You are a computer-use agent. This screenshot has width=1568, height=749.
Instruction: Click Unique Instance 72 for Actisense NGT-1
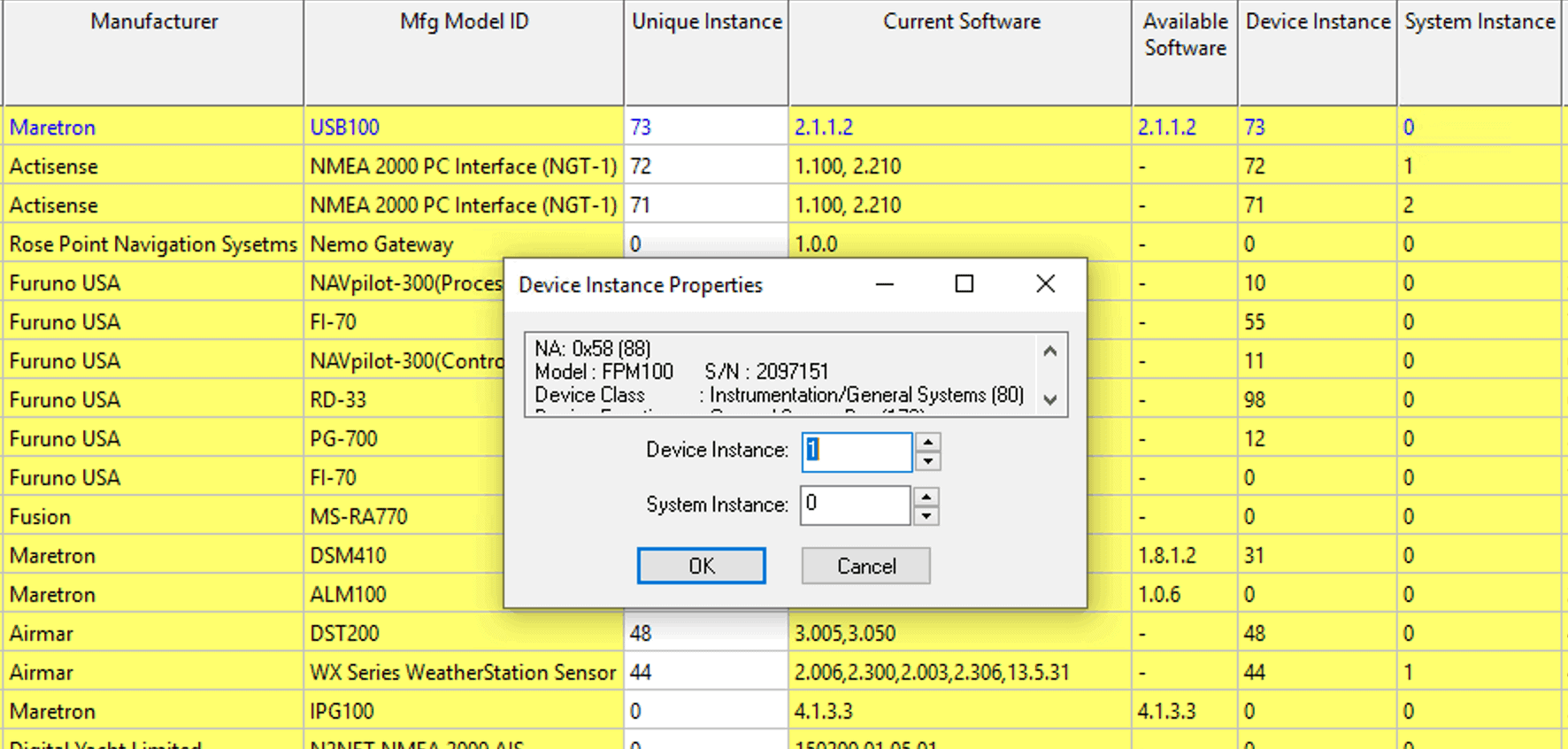point(706,166)
